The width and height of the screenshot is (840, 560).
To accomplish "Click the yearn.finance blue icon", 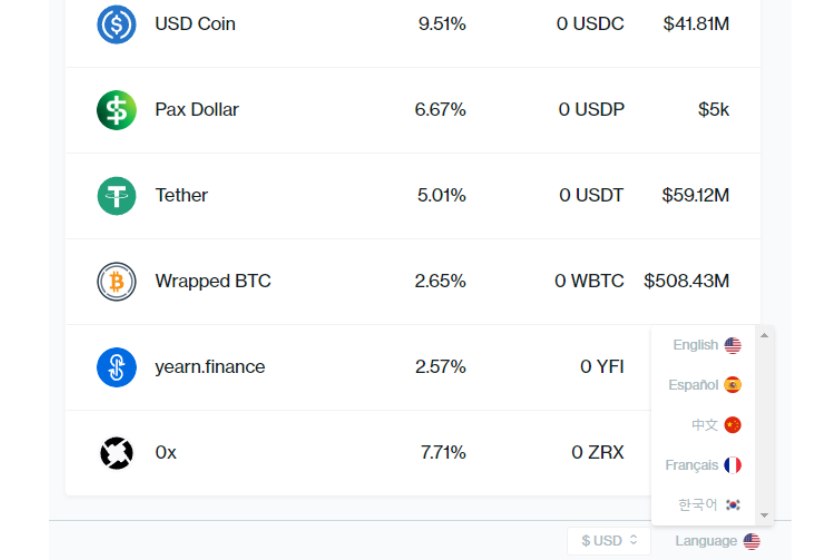I will point(116,367).
